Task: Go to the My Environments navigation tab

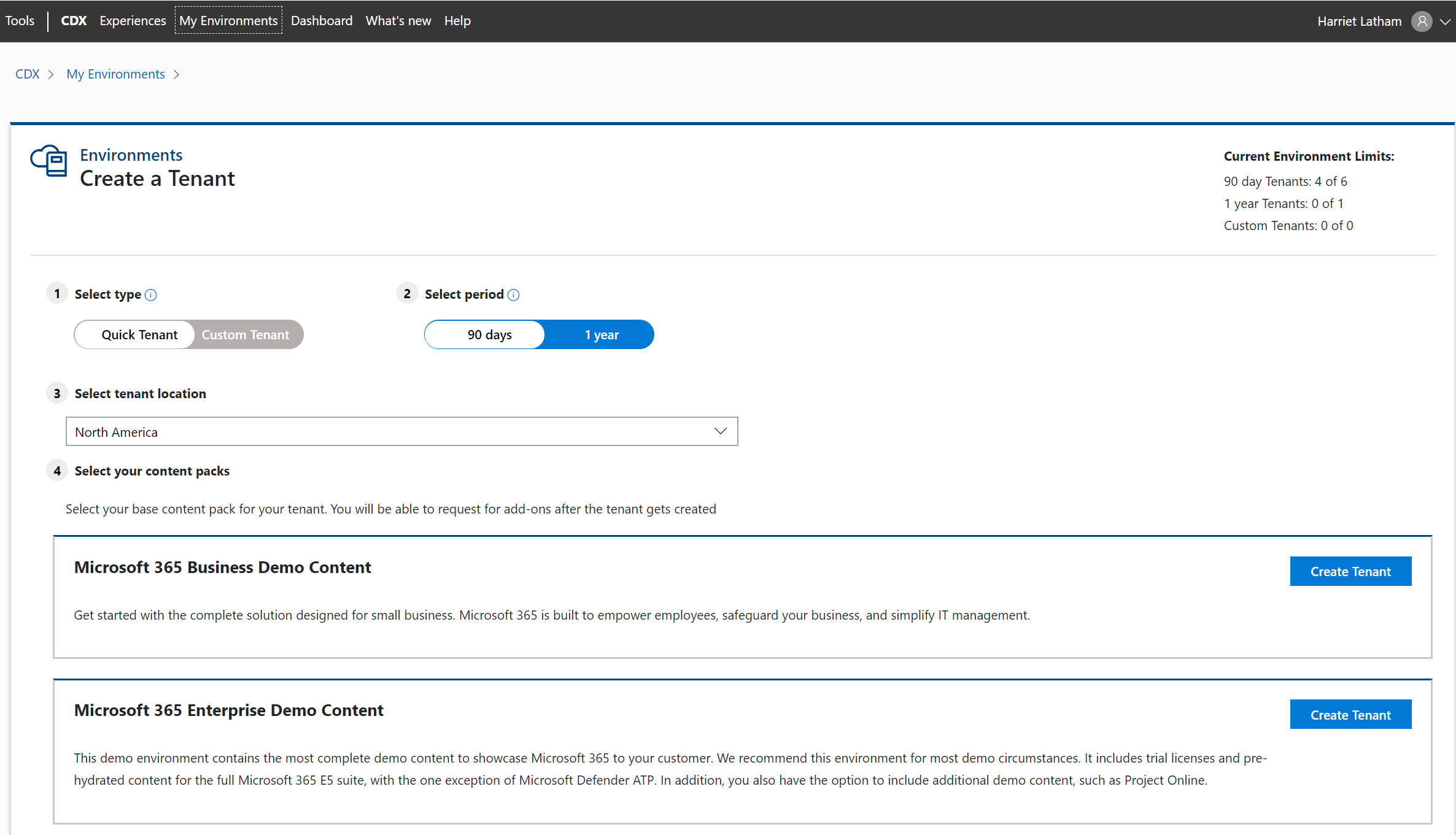Action: click(x=228, y=21)
